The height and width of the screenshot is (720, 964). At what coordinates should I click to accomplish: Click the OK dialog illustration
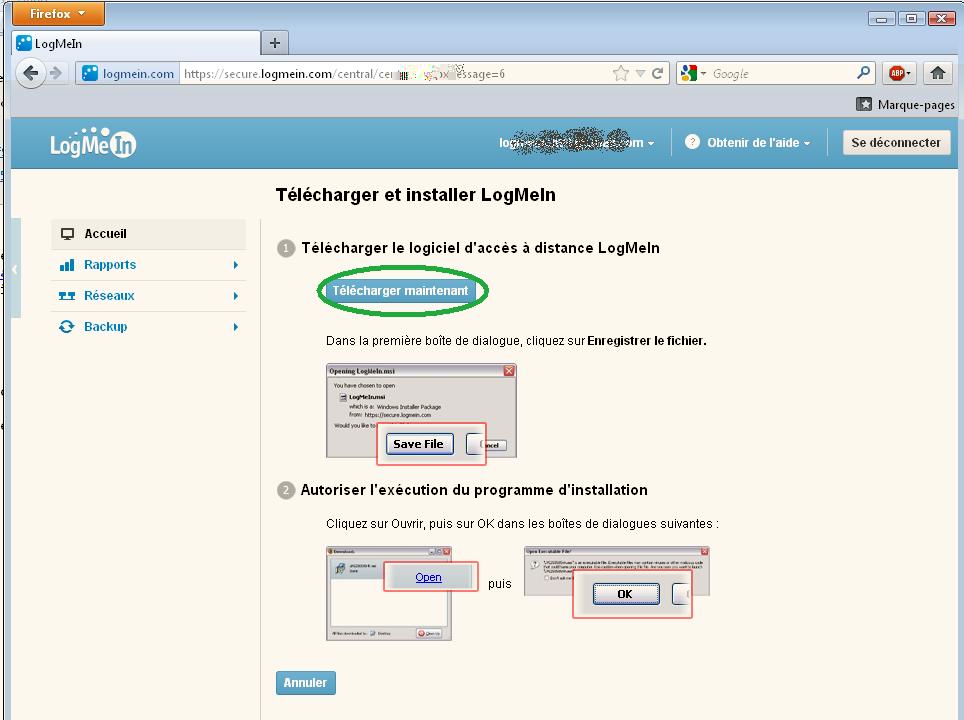617,582
